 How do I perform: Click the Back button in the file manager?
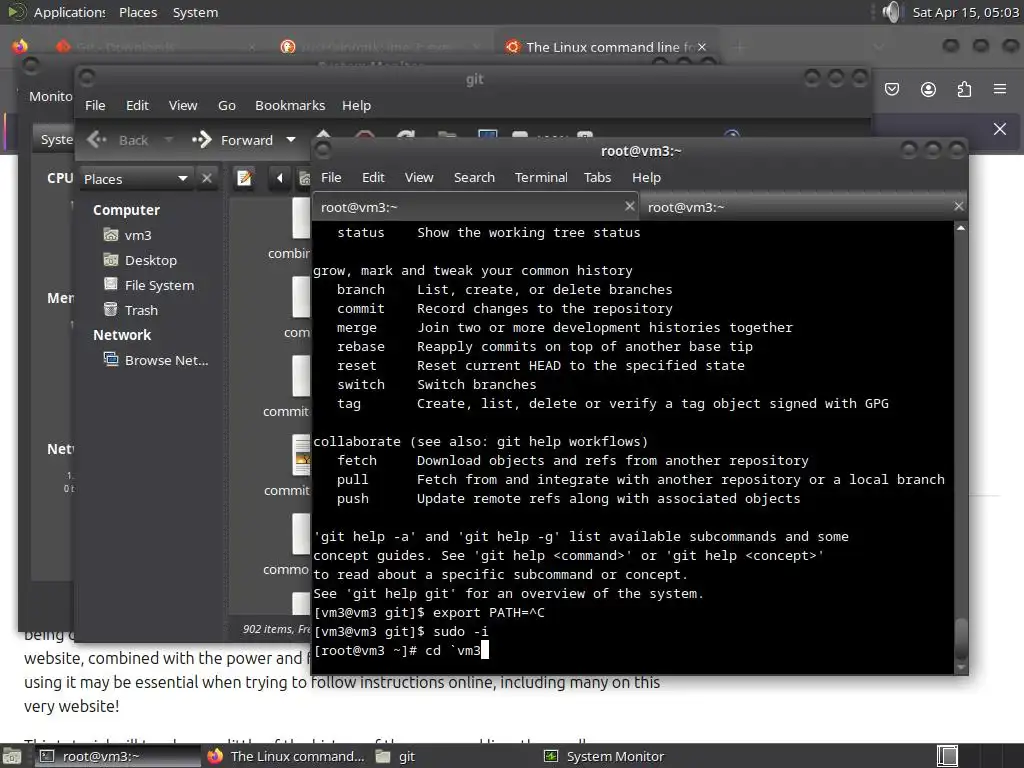(x=118, y=140)
